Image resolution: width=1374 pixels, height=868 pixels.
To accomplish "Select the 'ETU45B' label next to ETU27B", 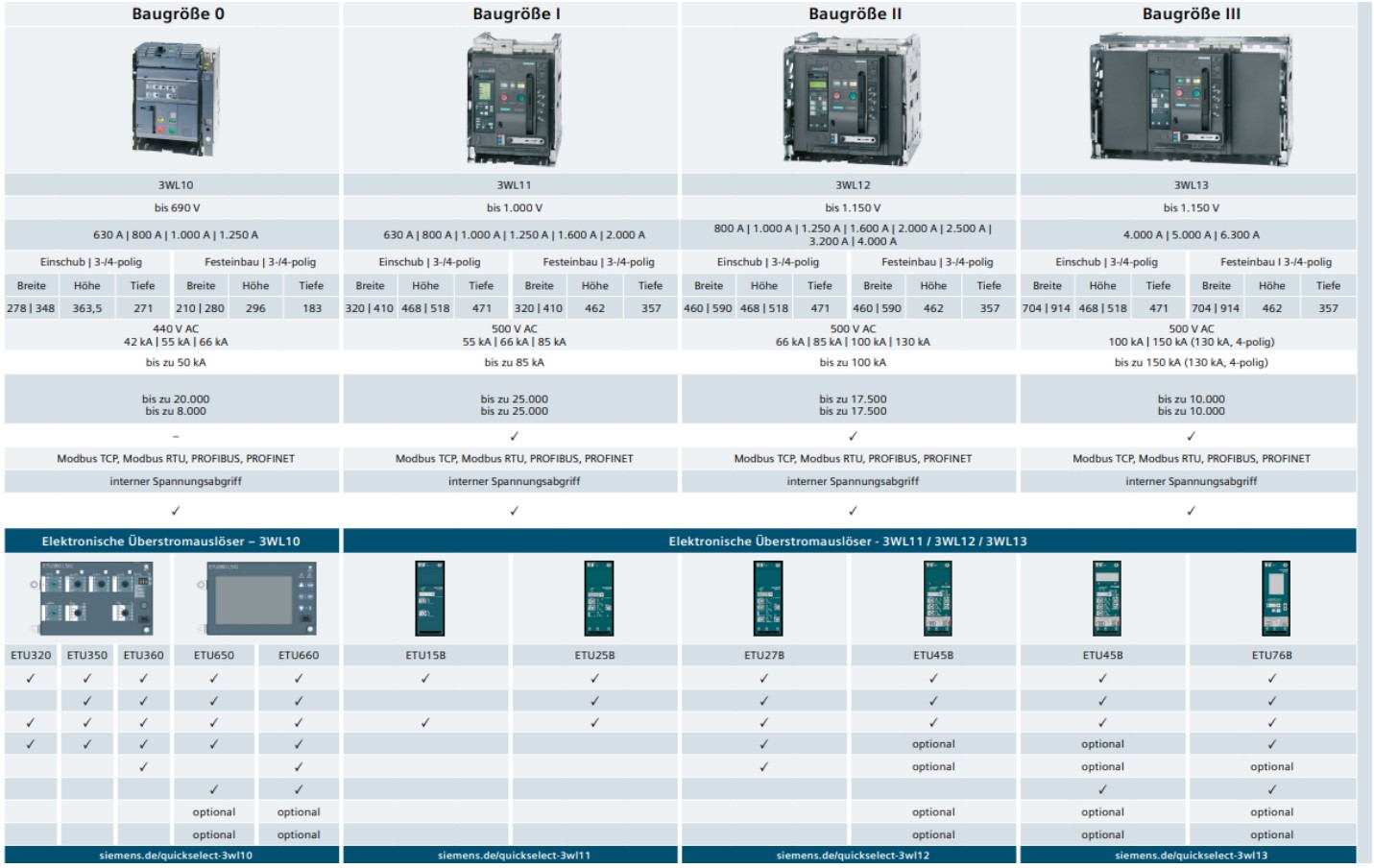I will (933, 656).
